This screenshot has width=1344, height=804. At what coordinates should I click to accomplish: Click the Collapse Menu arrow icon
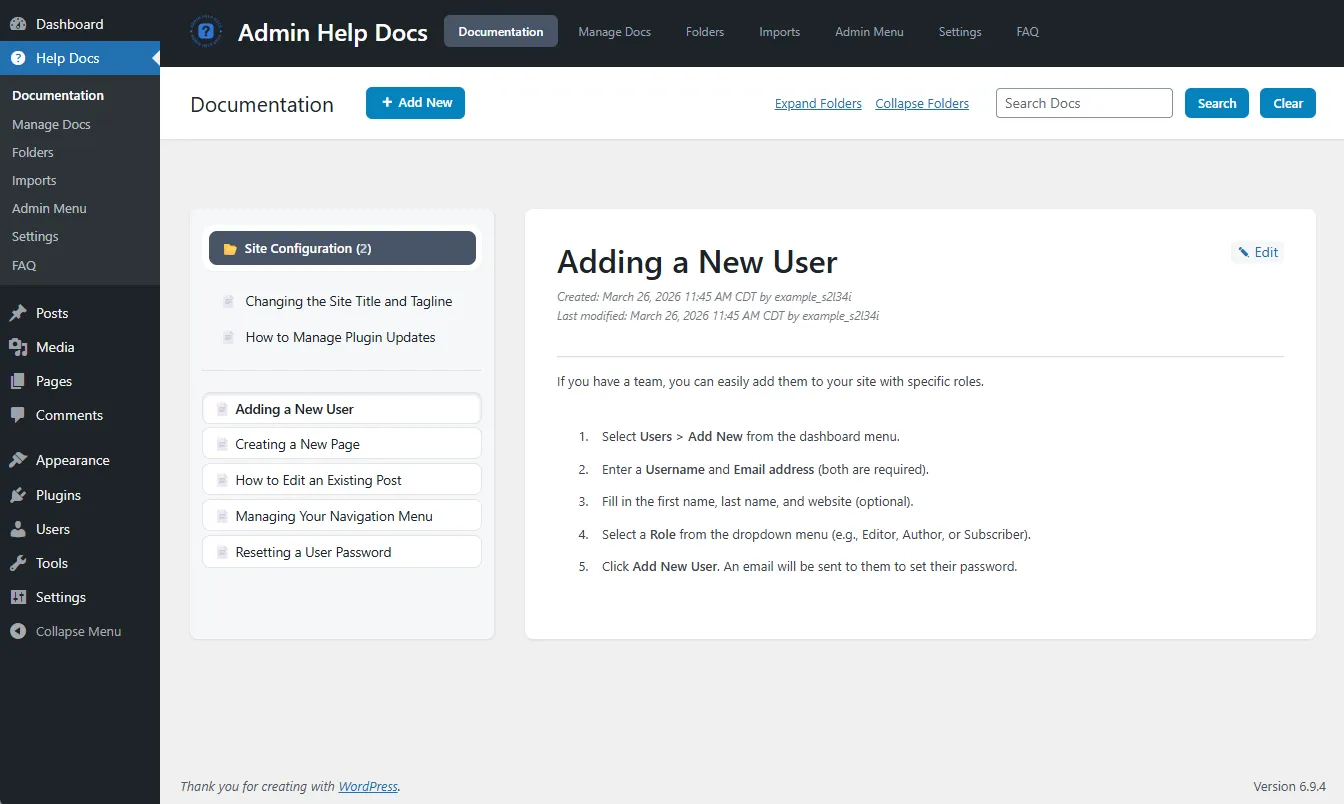pos(18,631)
